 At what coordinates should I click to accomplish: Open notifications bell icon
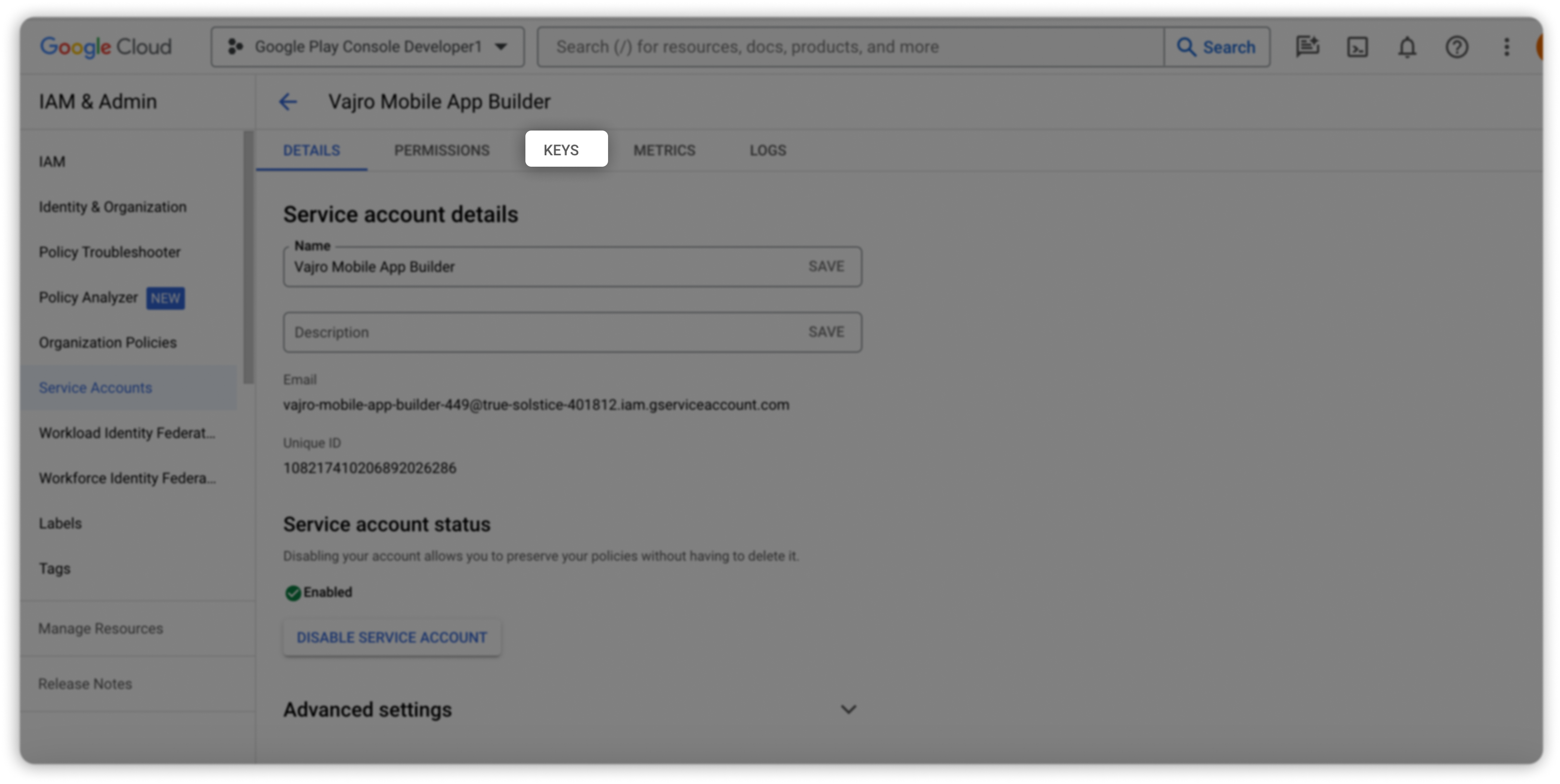[1407, 47]
